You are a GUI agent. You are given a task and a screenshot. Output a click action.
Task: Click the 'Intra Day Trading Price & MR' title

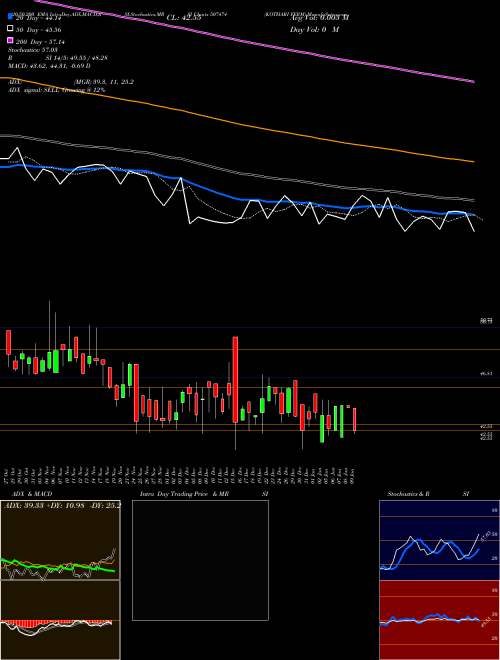tap(184, 494)
